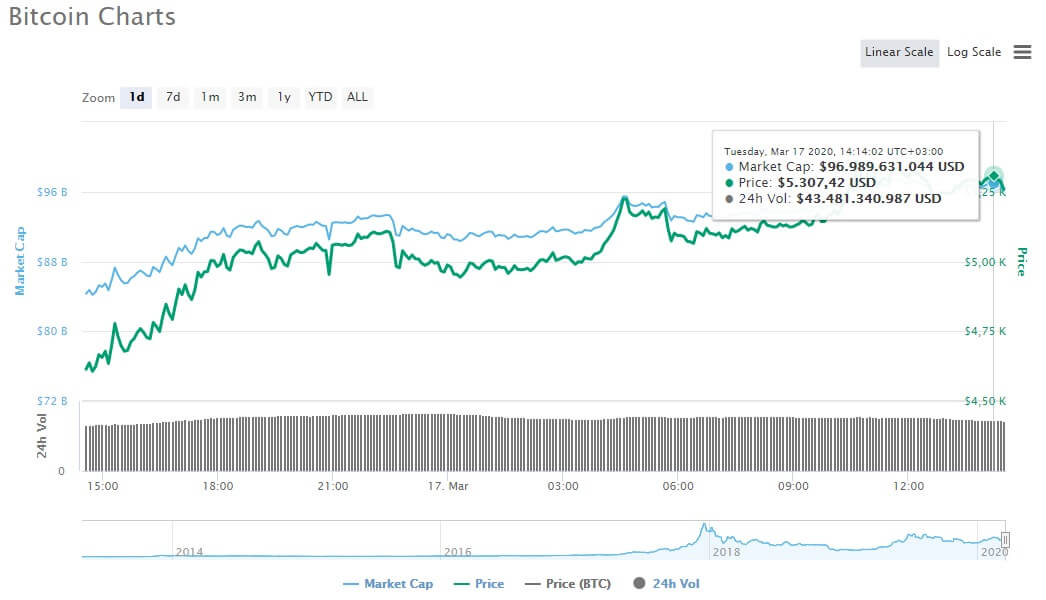Set zoom range to 1y

(284, 97)
